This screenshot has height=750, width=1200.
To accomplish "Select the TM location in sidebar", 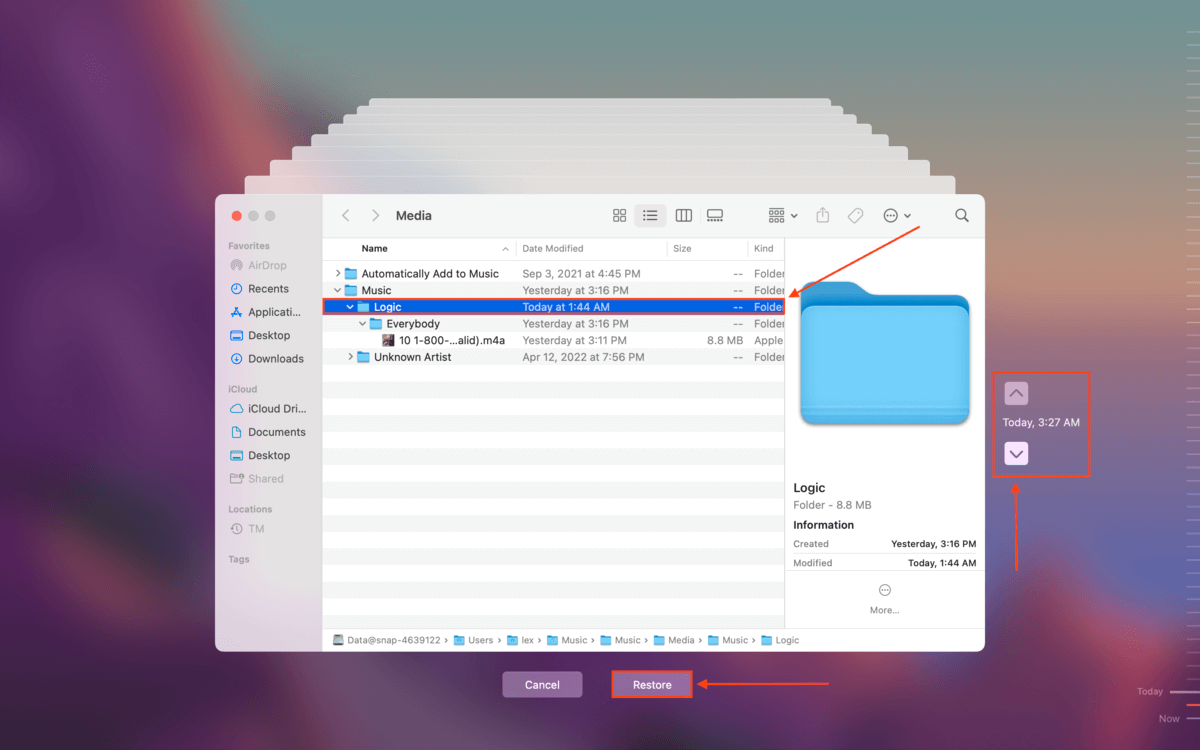I will (248, 529).
